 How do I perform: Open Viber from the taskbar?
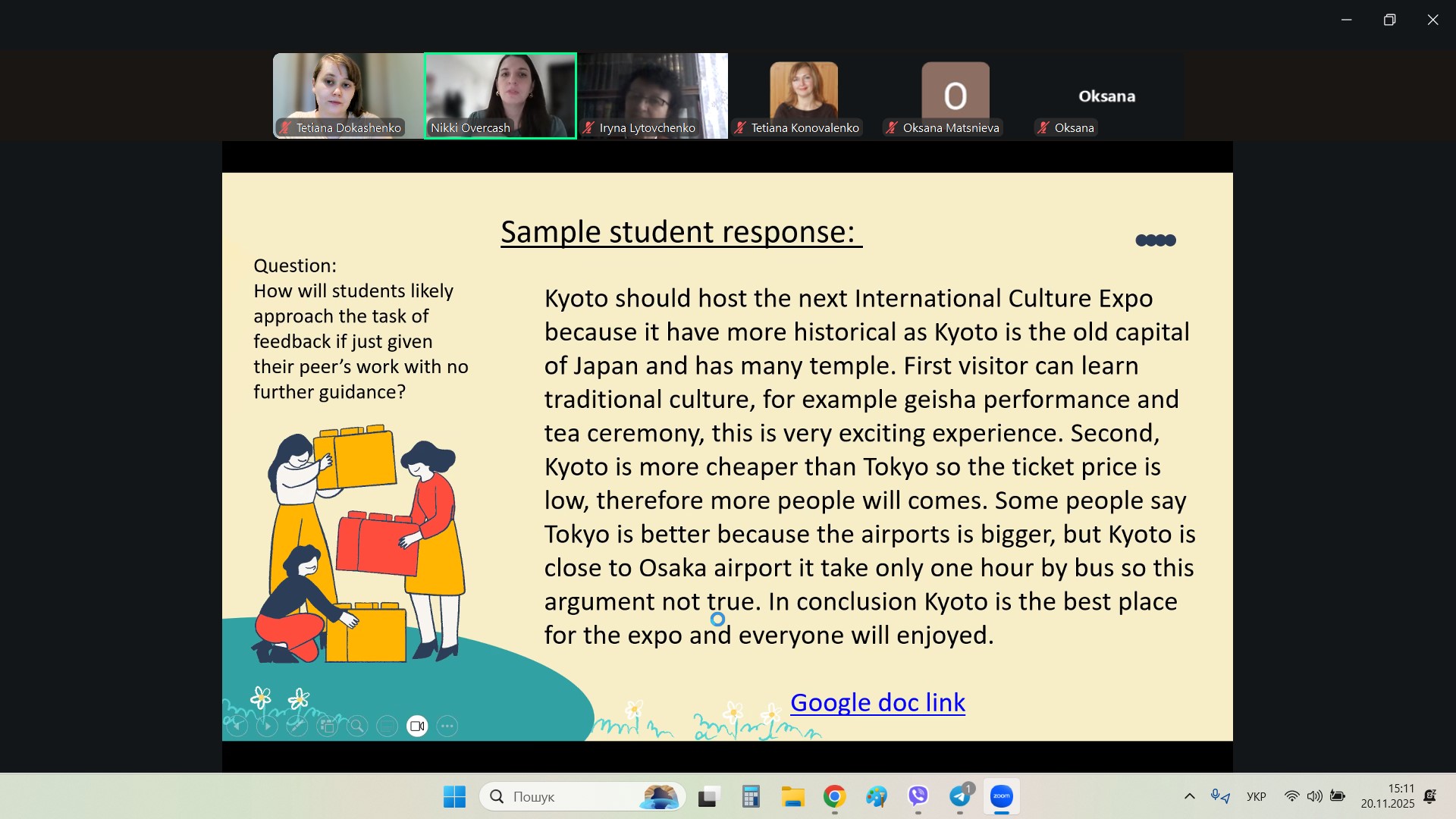(918, 796)
